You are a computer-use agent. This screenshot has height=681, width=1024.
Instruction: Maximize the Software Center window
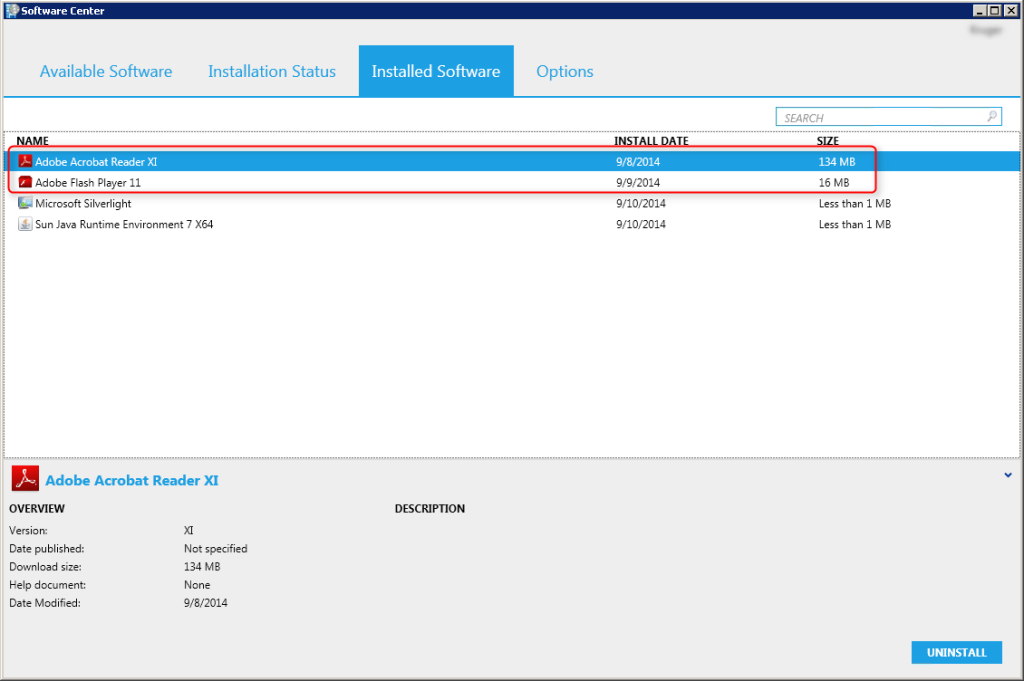(x=995, y=10)
